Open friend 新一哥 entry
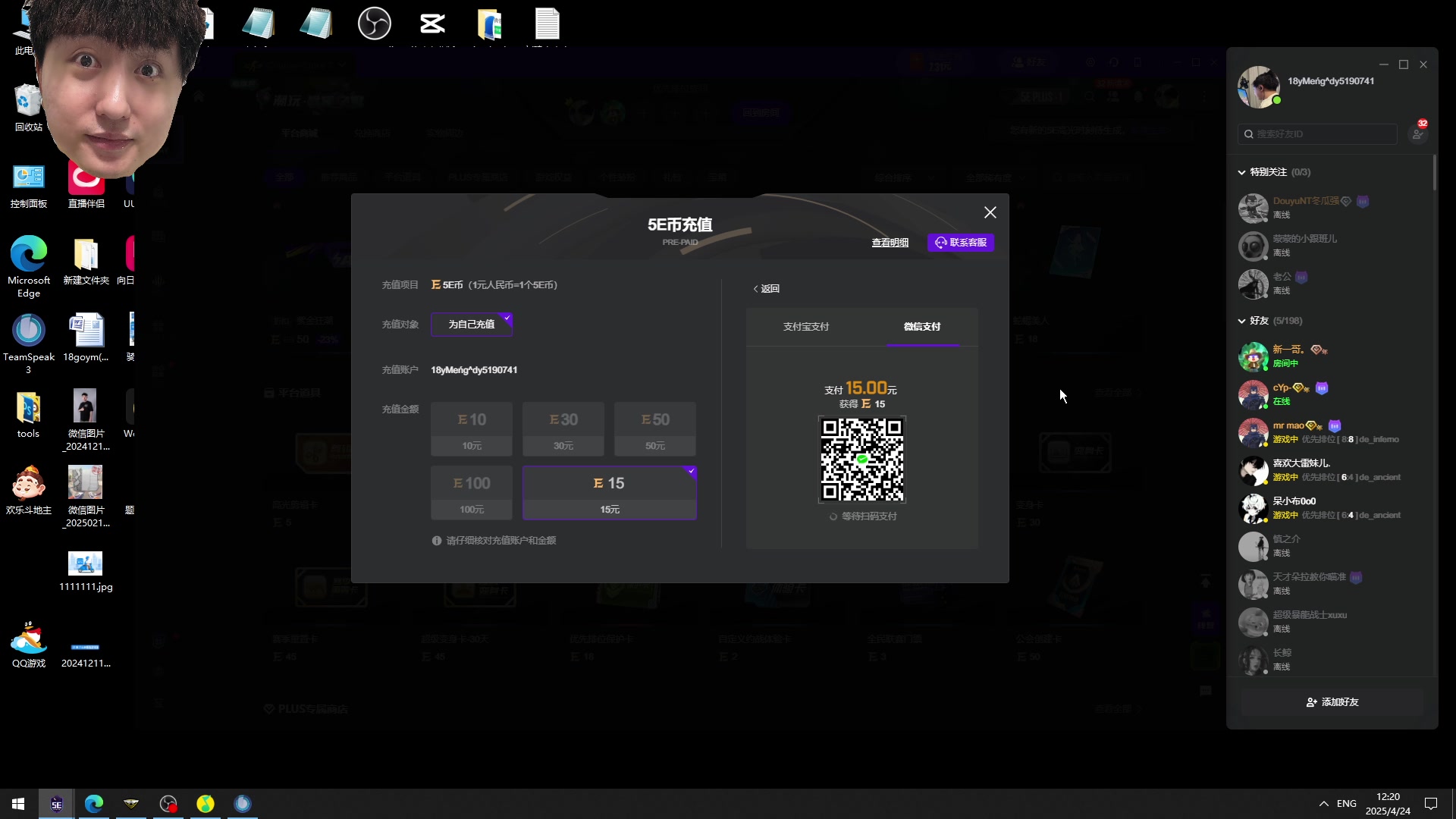Viewport: 1456px width, 819px height. (1331, 356)
